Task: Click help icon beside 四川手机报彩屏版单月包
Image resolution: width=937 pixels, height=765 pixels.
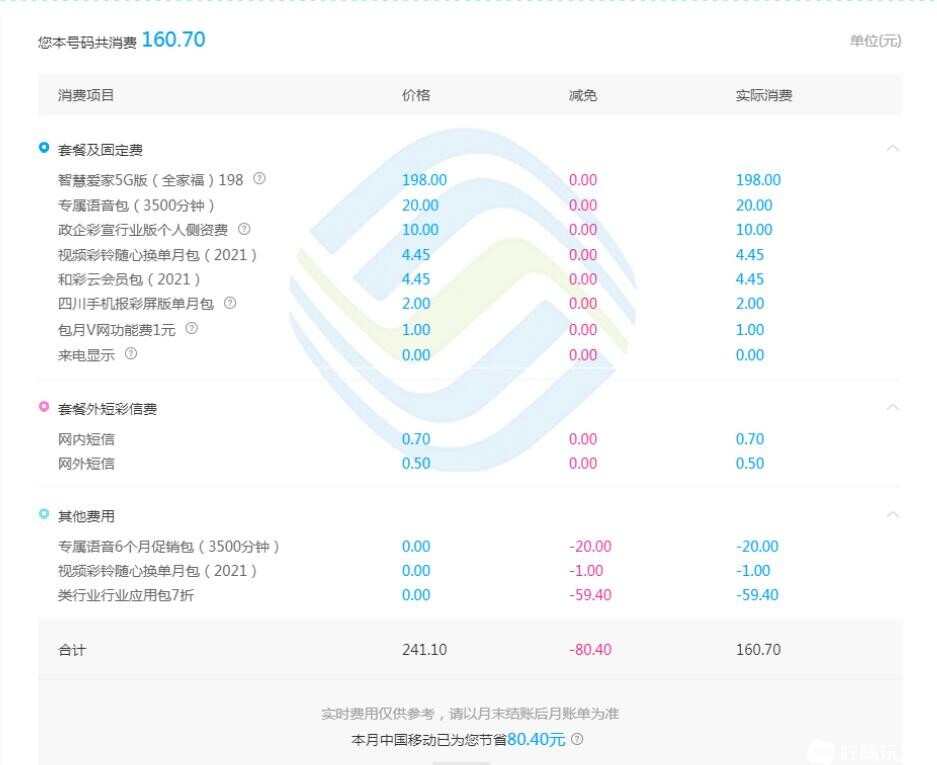Action: pyautogui.click(x=229, y=303)
